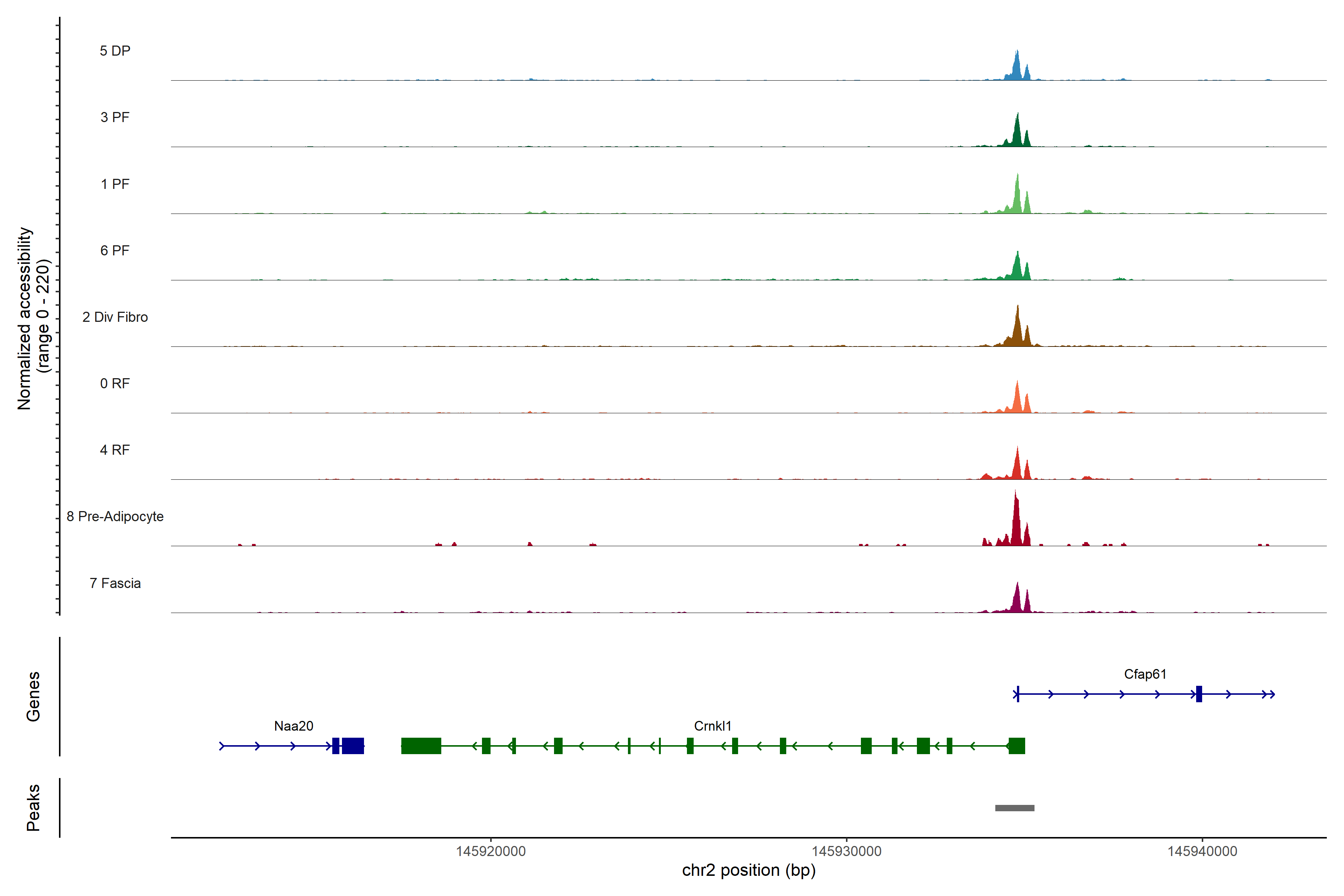Select the 7 Fascia track label
This screenshot has height=896, width=1344.
tap(115, 583)
